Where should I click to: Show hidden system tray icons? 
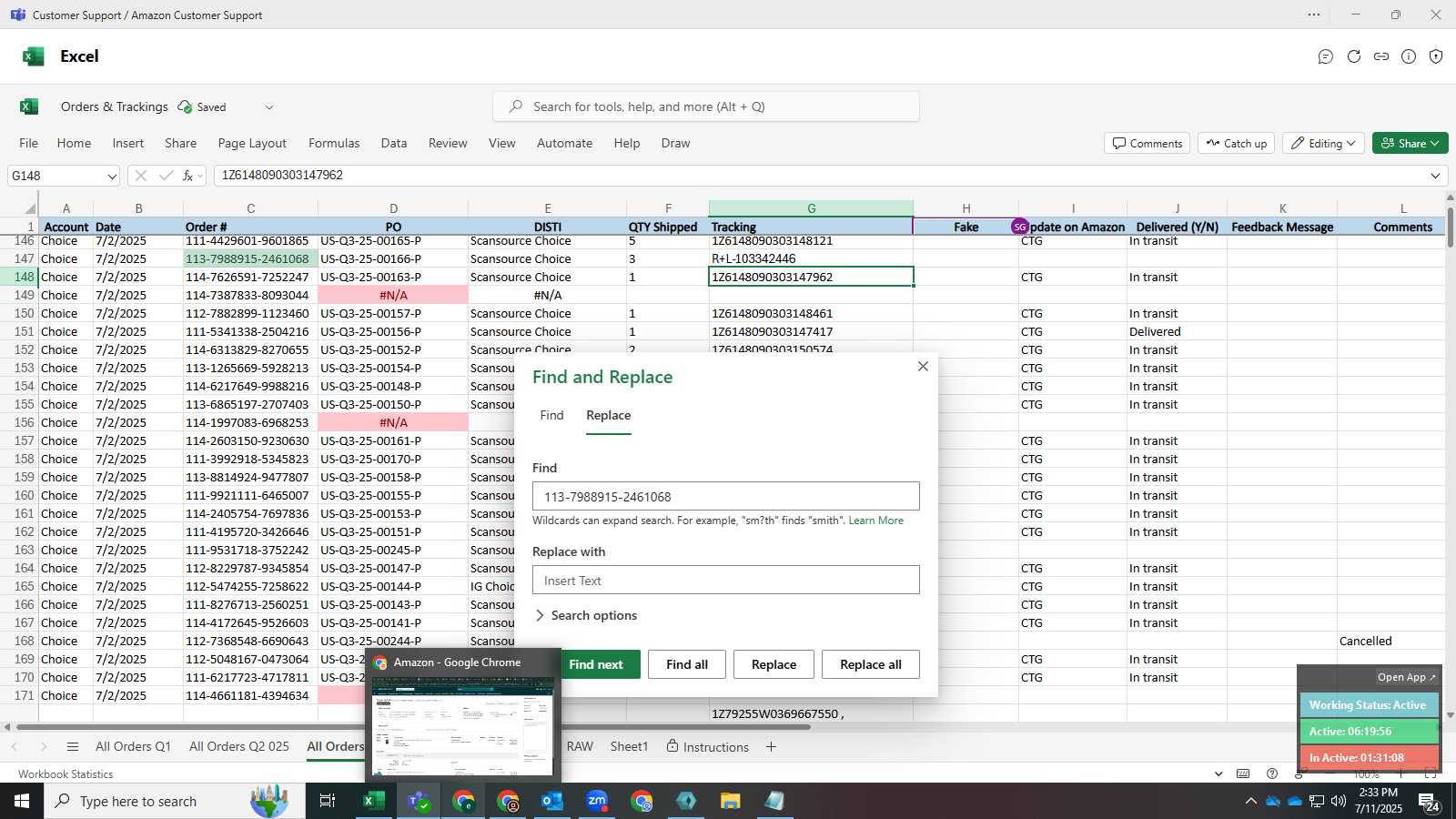coord(1250,801)
